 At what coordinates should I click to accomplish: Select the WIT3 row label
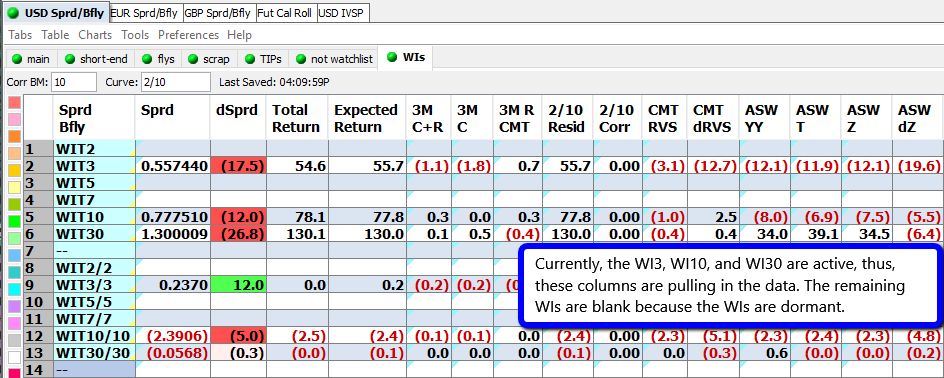click(95, 166)
